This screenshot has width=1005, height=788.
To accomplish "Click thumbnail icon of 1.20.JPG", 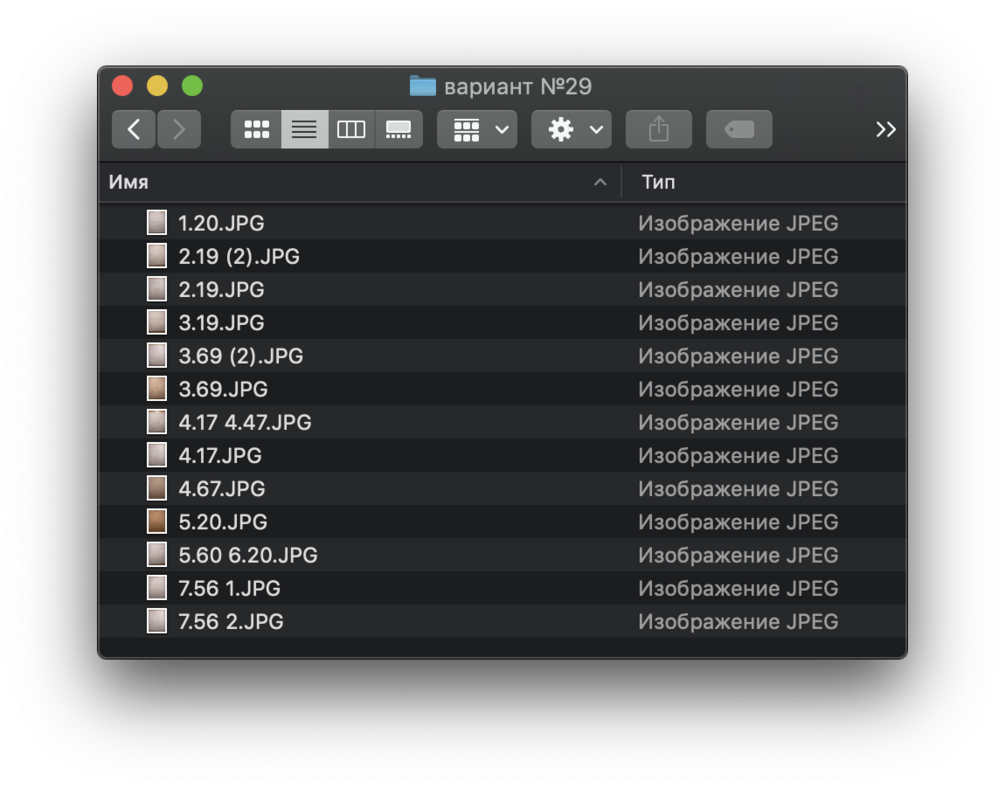I will 157,222.
